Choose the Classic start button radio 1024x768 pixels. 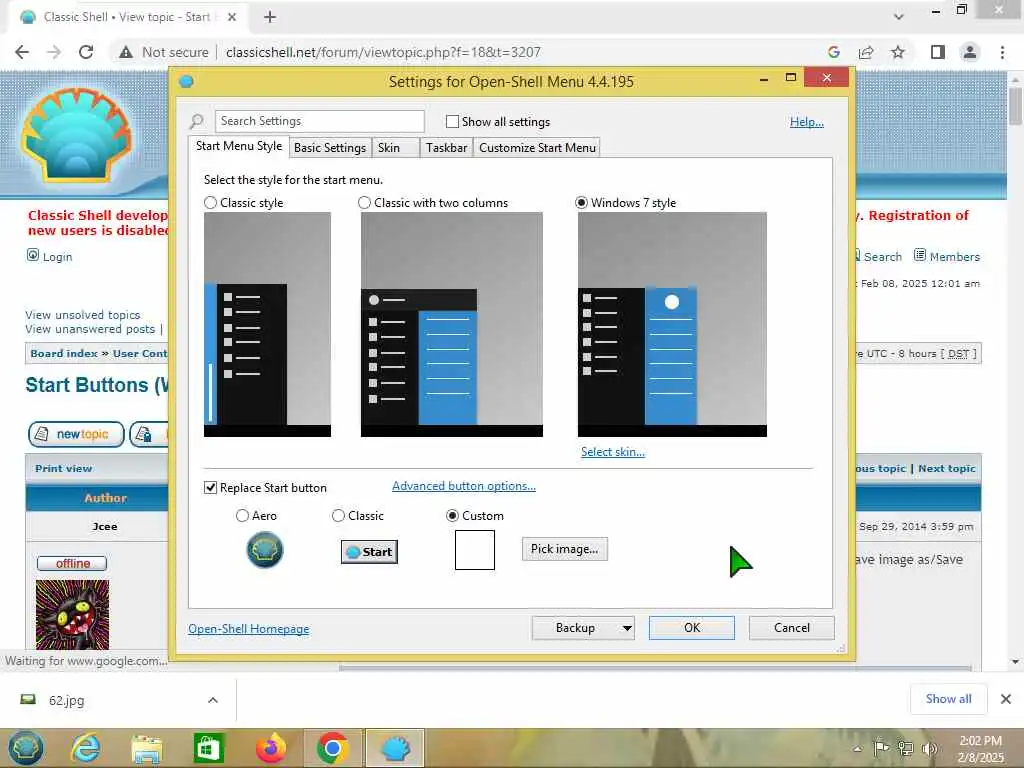tap(338, 516)
